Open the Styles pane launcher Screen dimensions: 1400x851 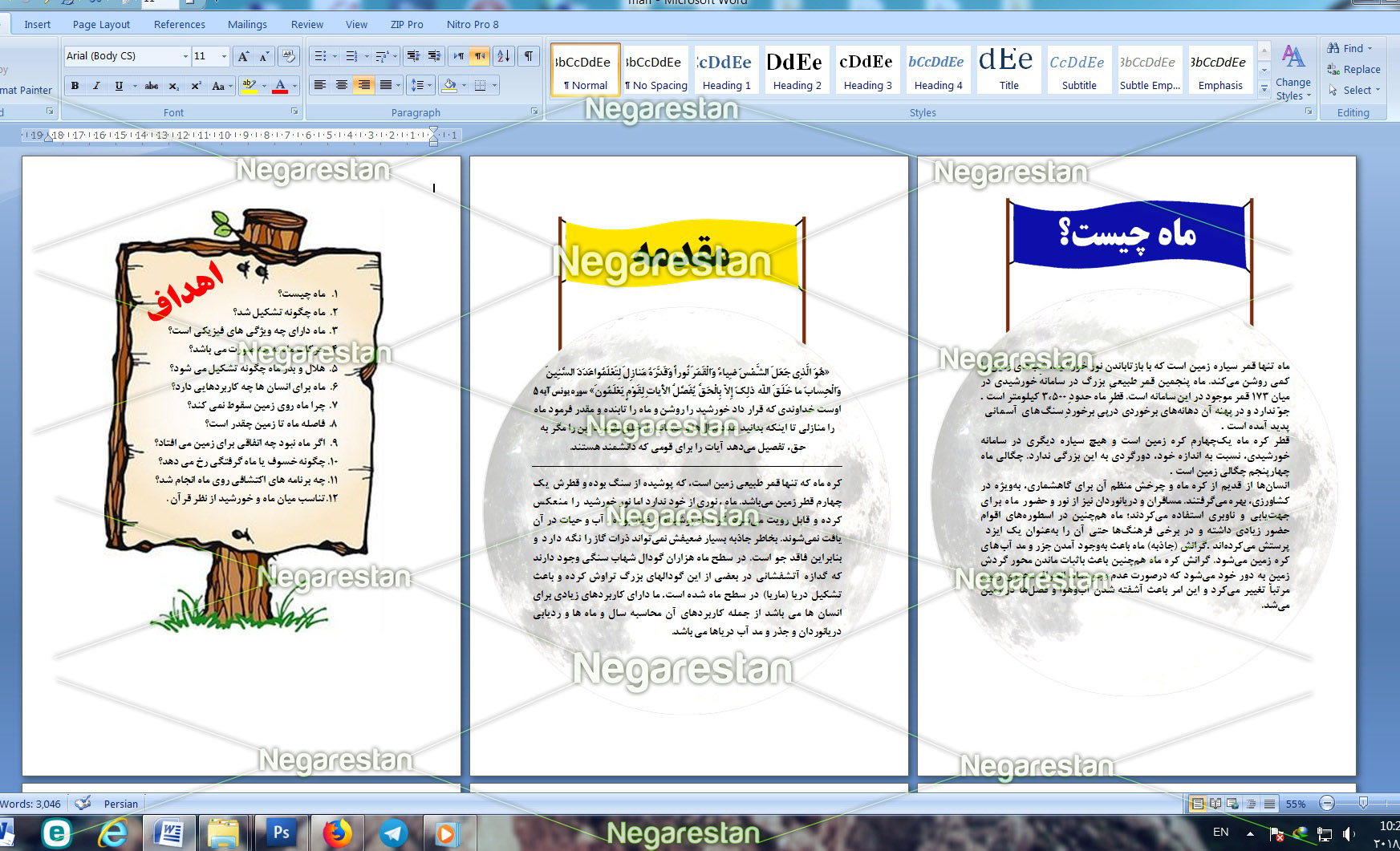tap(1309, 111)
